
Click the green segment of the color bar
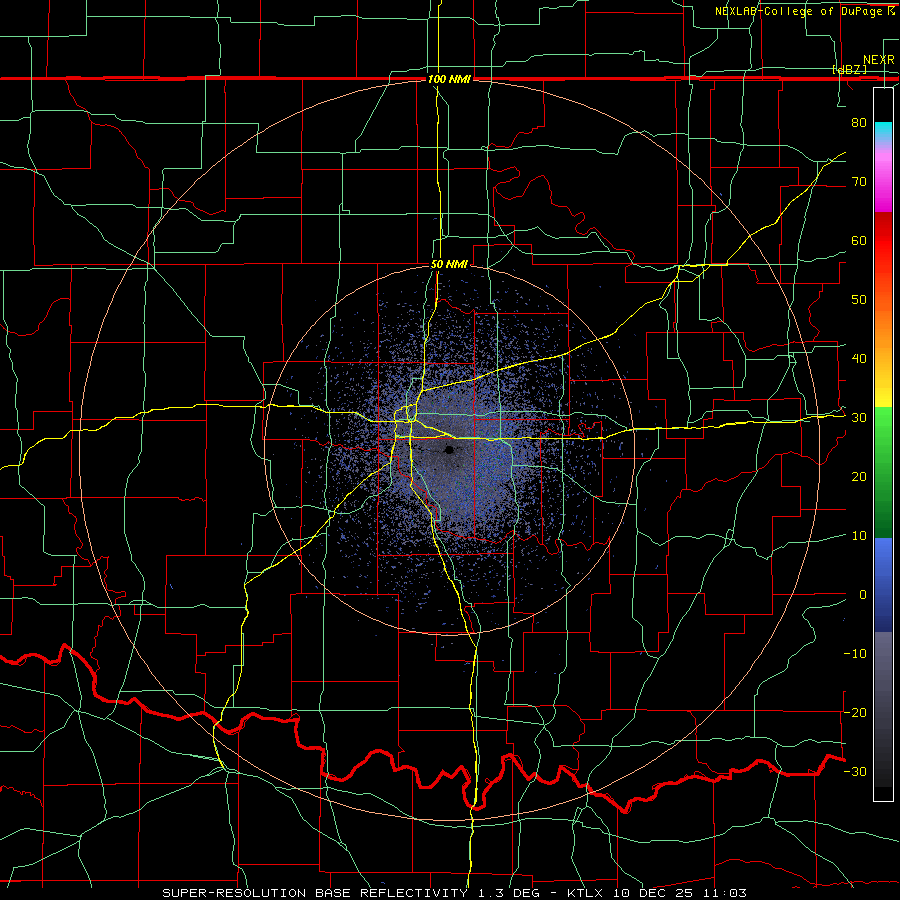[883, 472]
